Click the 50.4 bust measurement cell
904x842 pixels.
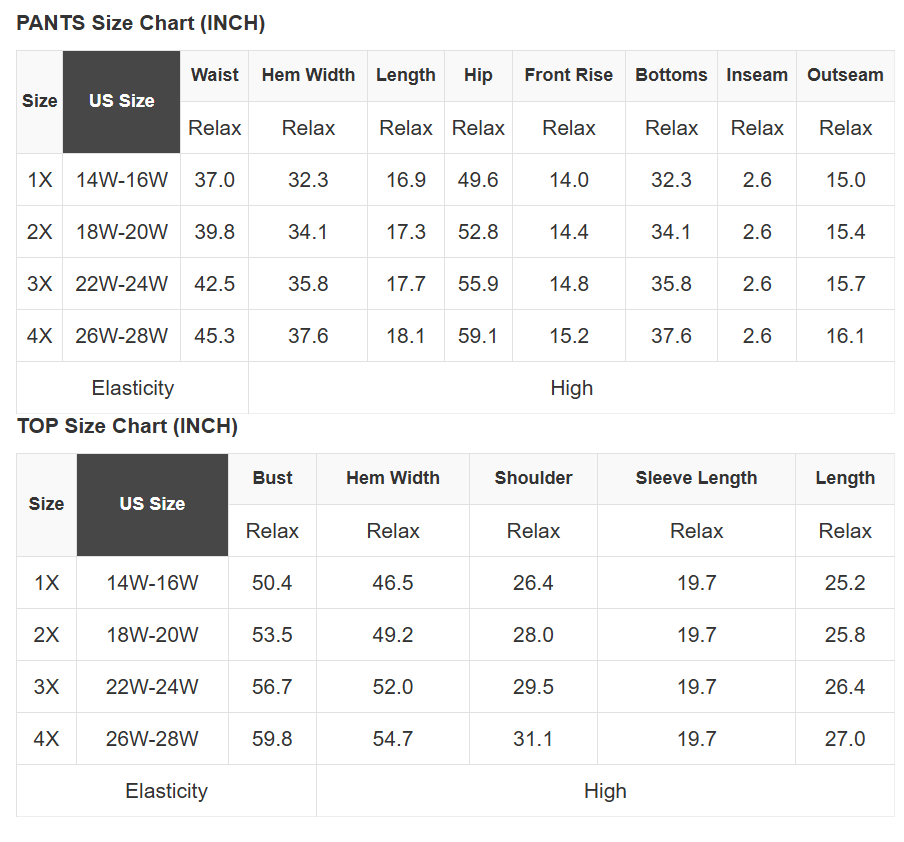tap(272, 583)
